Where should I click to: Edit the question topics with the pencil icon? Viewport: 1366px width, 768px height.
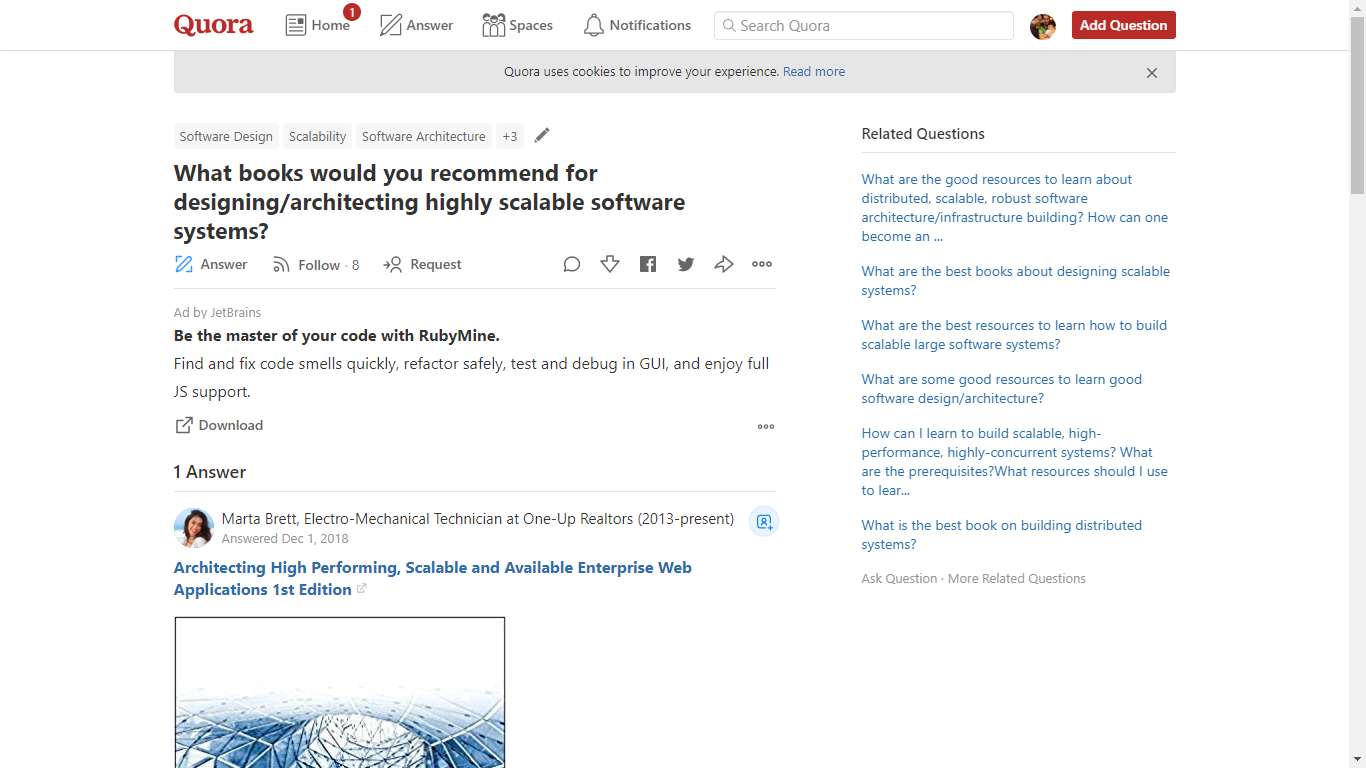tap(541, 135)
